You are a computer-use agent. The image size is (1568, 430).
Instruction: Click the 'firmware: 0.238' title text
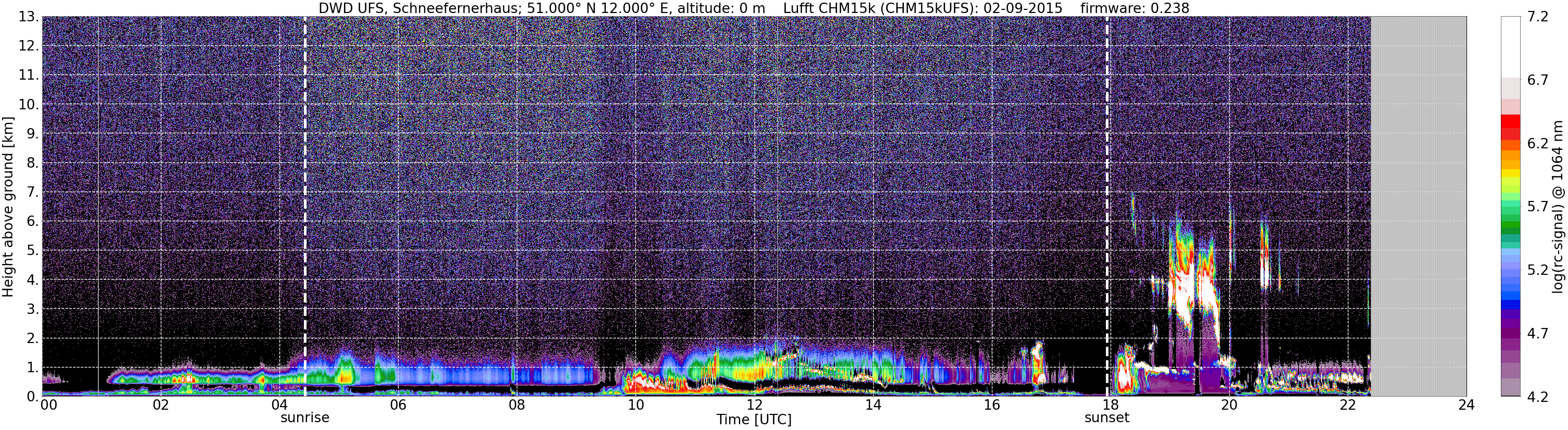[1134, 8]
